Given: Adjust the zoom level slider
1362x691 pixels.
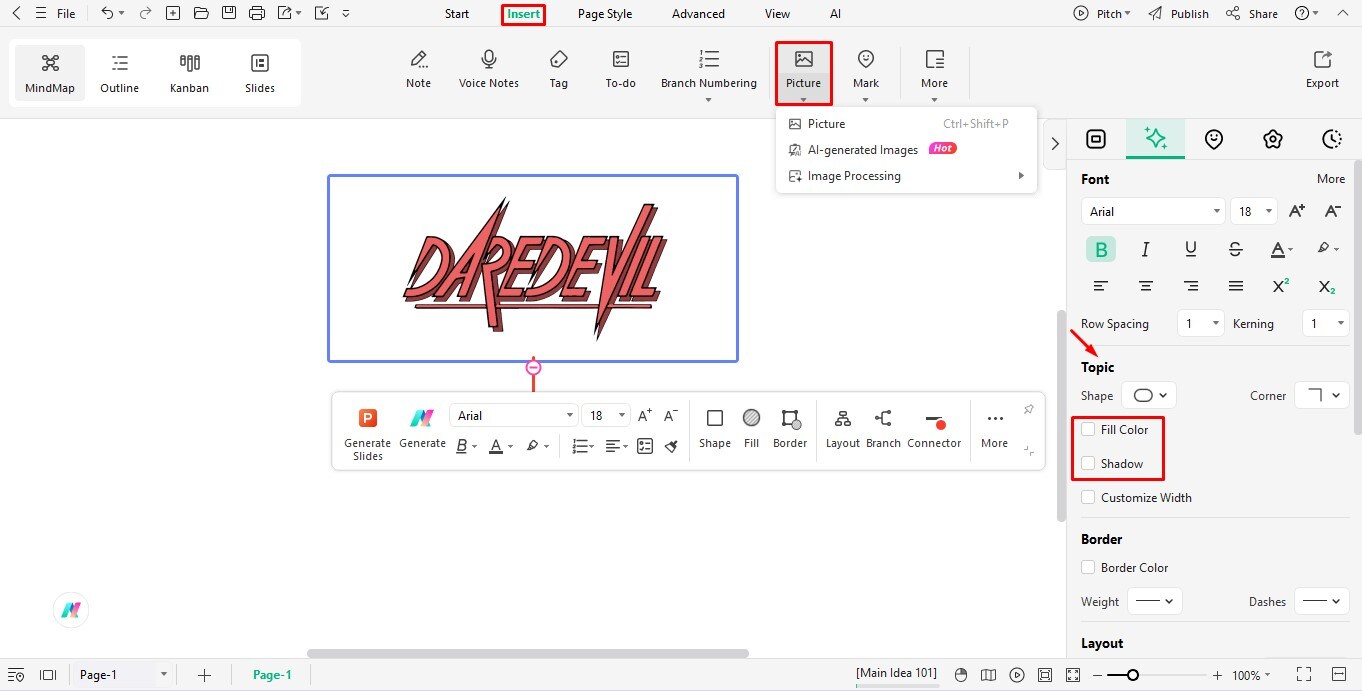Looking at the screenshot, I should click(1132, 675).
